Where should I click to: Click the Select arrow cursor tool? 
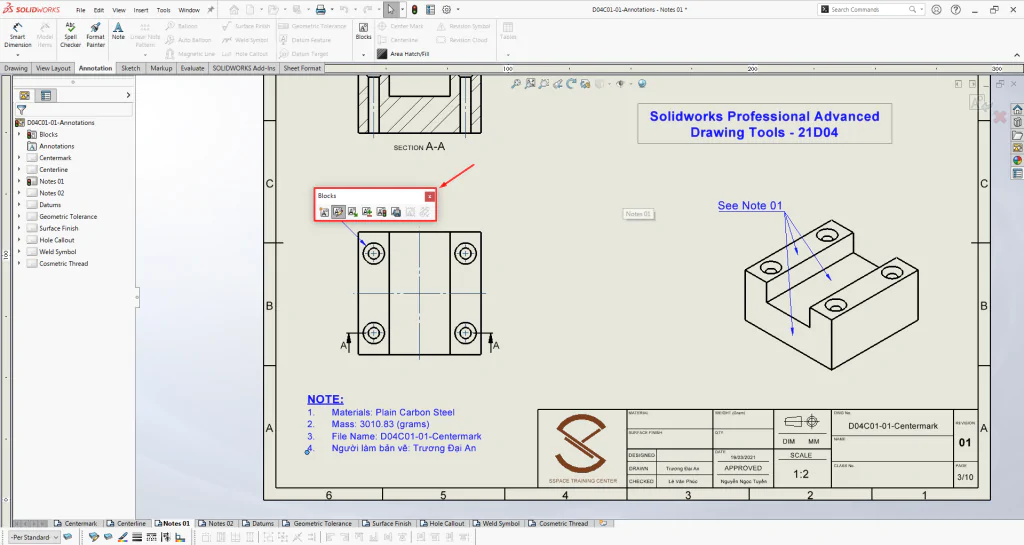tap(391, 10)
